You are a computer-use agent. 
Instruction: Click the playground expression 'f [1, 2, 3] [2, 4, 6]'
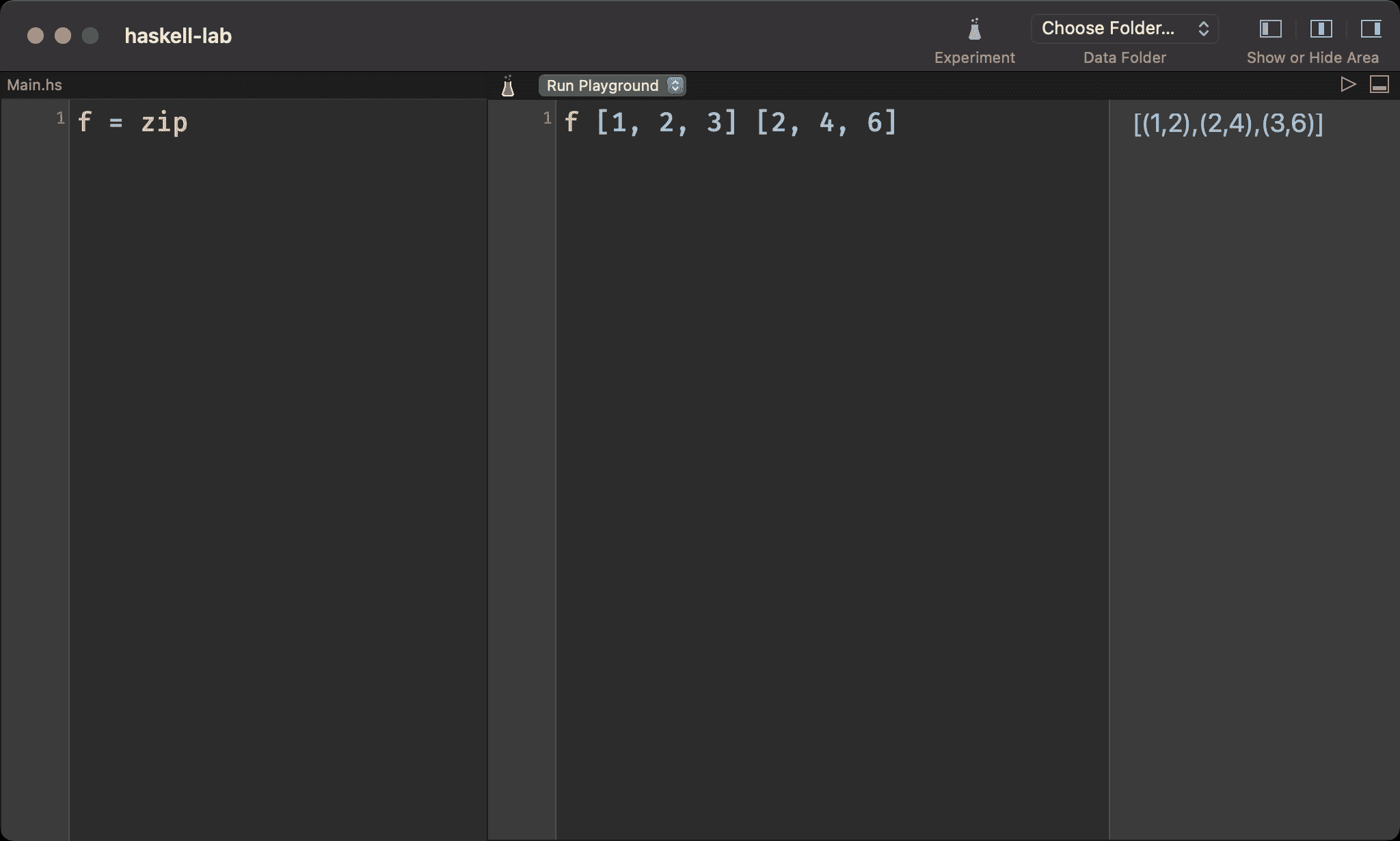coord(730,123)
